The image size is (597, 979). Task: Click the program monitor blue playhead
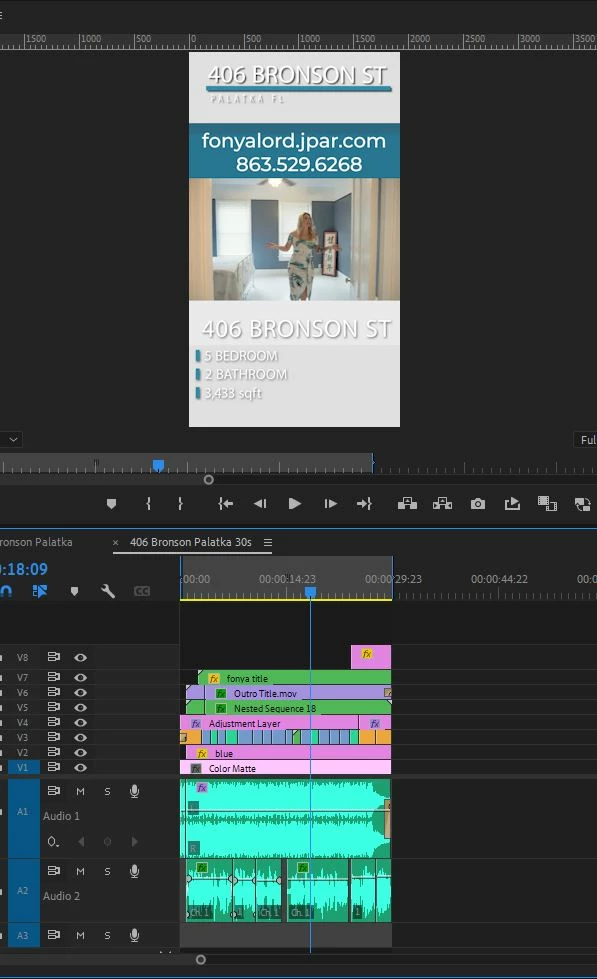[159, 465]
